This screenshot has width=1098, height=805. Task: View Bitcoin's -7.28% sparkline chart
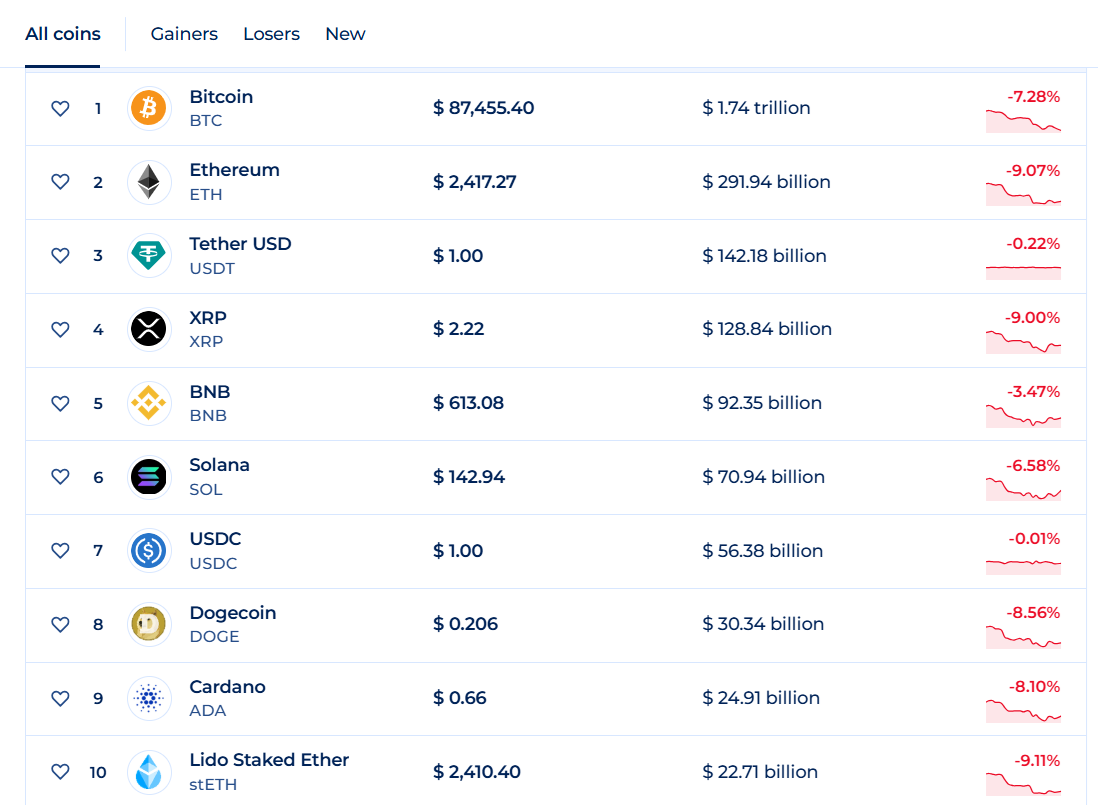coord(1023,120)
